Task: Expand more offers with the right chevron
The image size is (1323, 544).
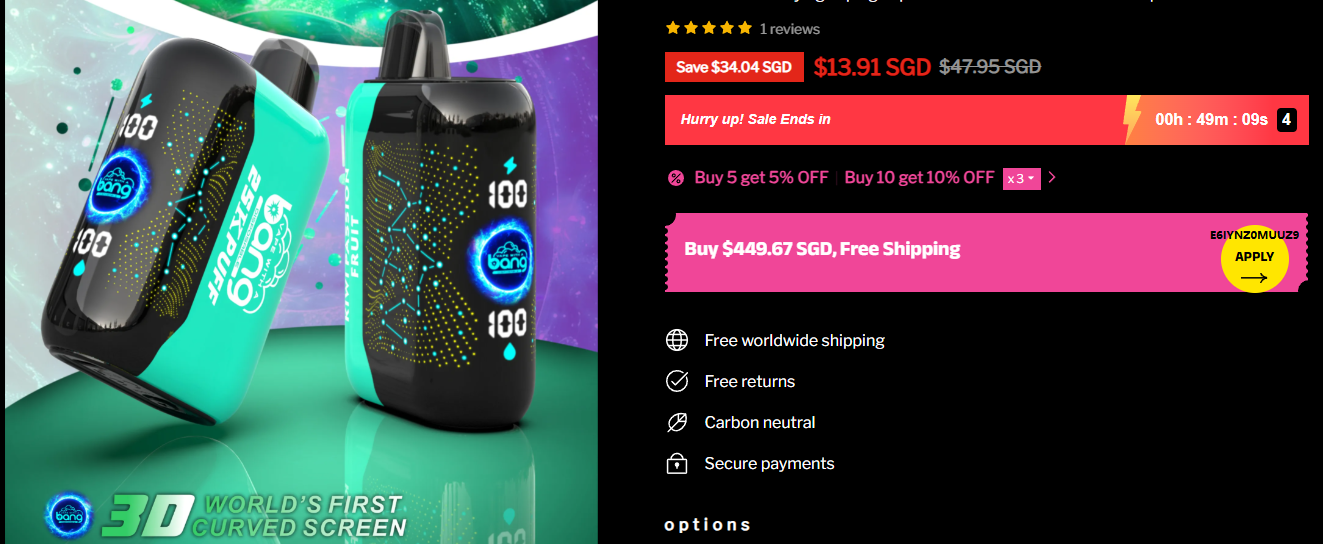Action: click(x=1052, y=178)
